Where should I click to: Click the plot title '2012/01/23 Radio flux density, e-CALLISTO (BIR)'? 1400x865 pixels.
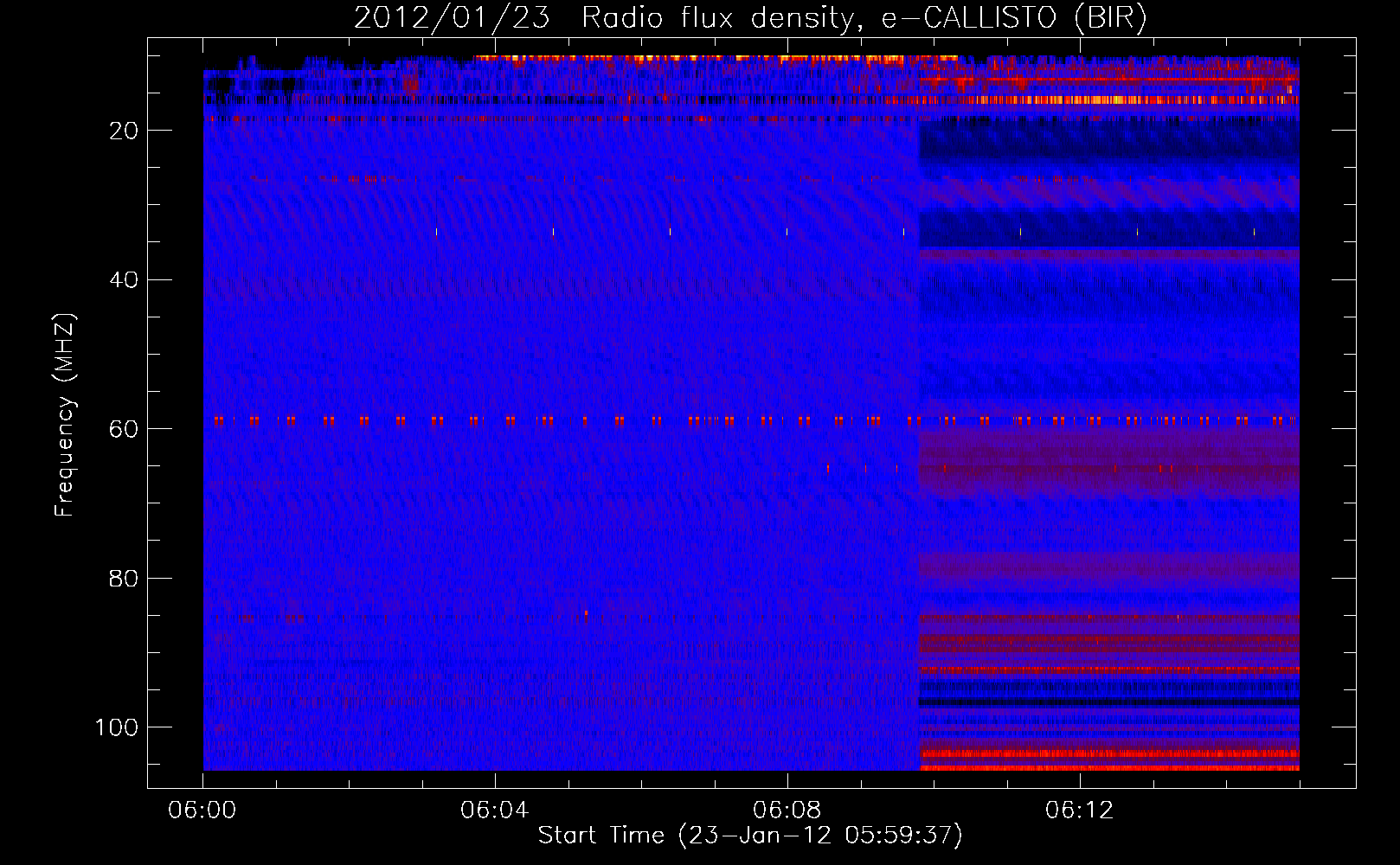(x=750, y=18)
